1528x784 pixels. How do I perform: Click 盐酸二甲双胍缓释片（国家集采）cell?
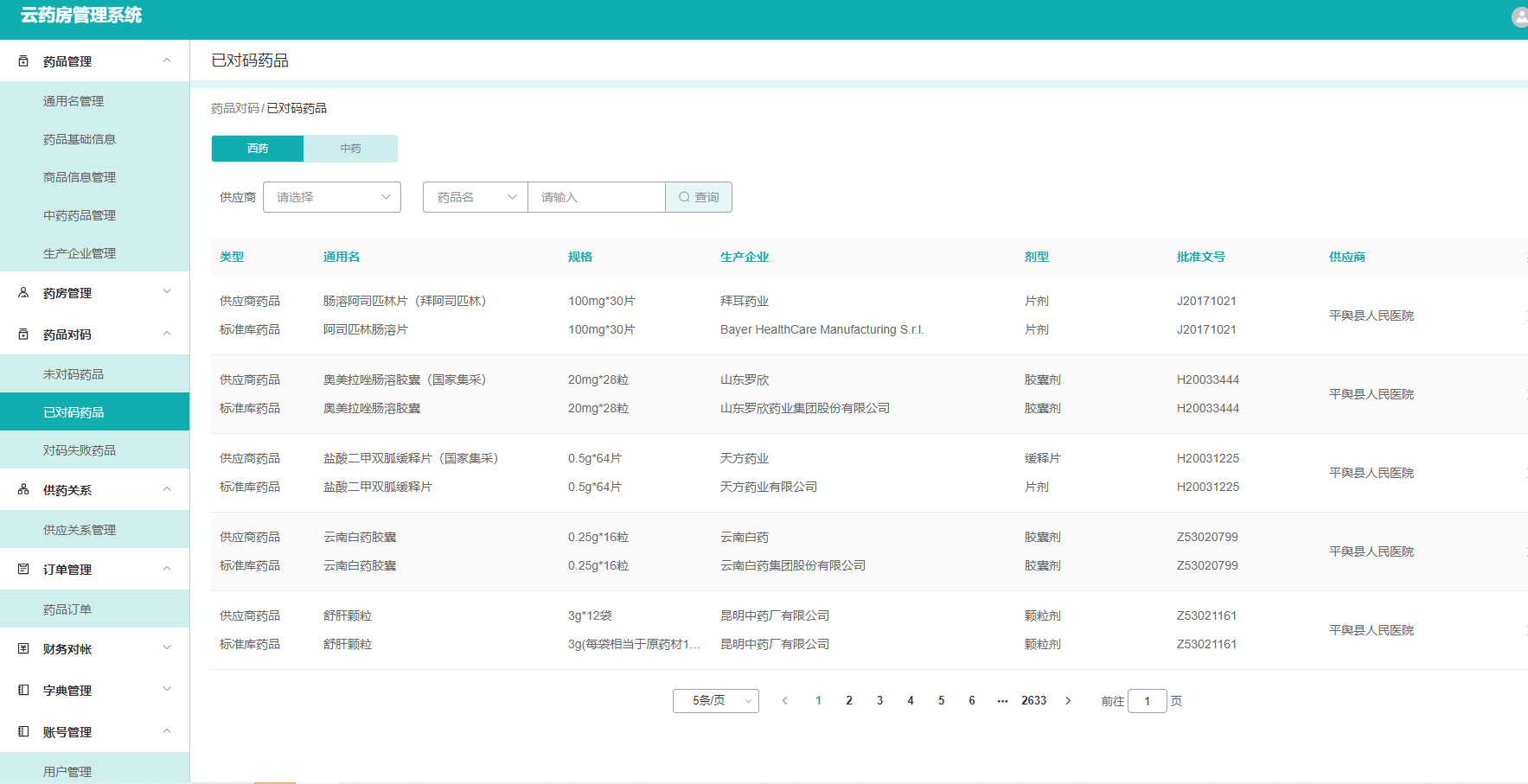tap(414, 458)
